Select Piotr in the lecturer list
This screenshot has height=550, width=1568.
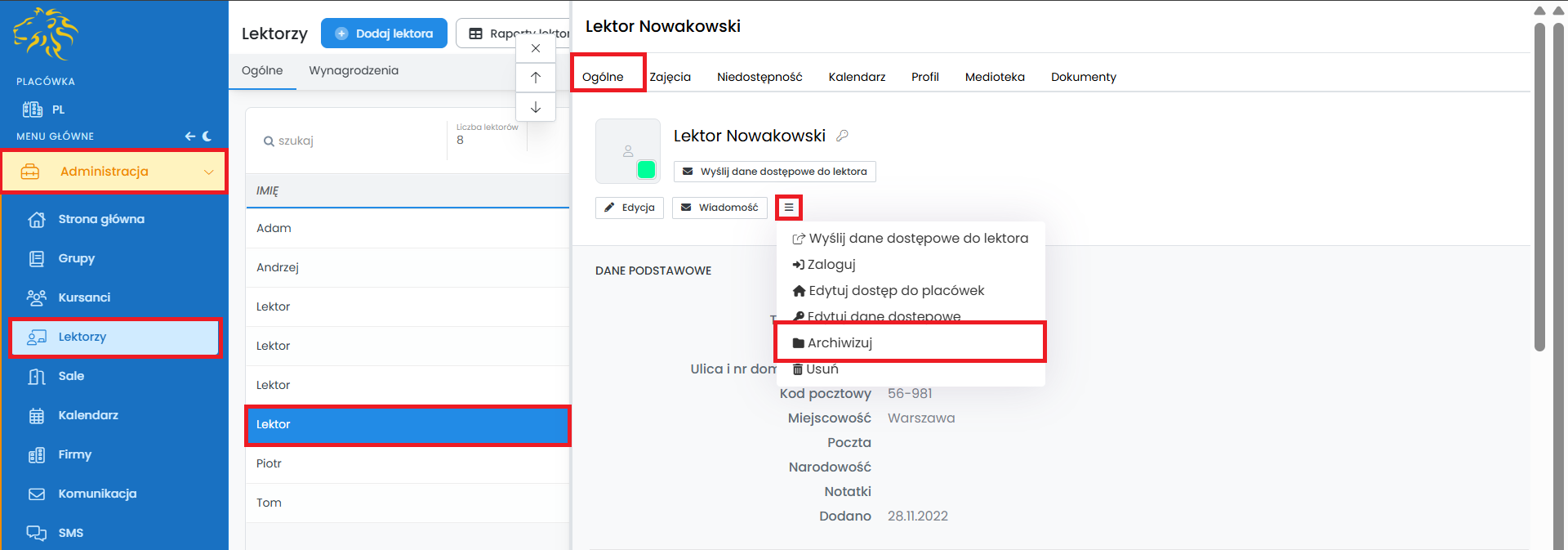pos(269,463)
